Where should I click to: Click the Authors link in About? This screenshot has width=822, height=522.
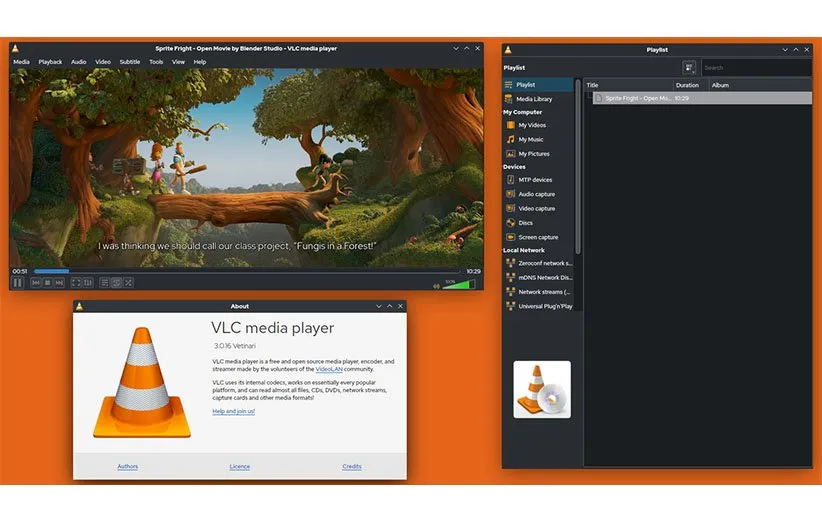(x=128, y=467)
